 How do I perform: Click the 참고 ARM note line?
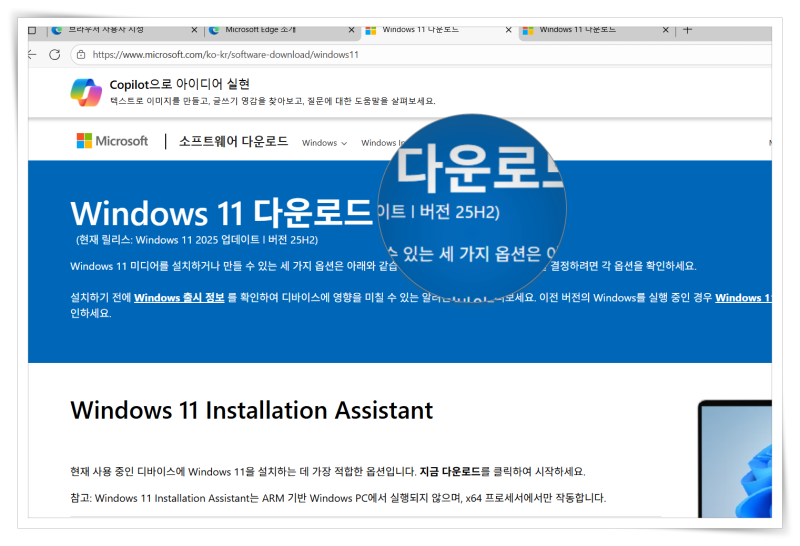338,498
